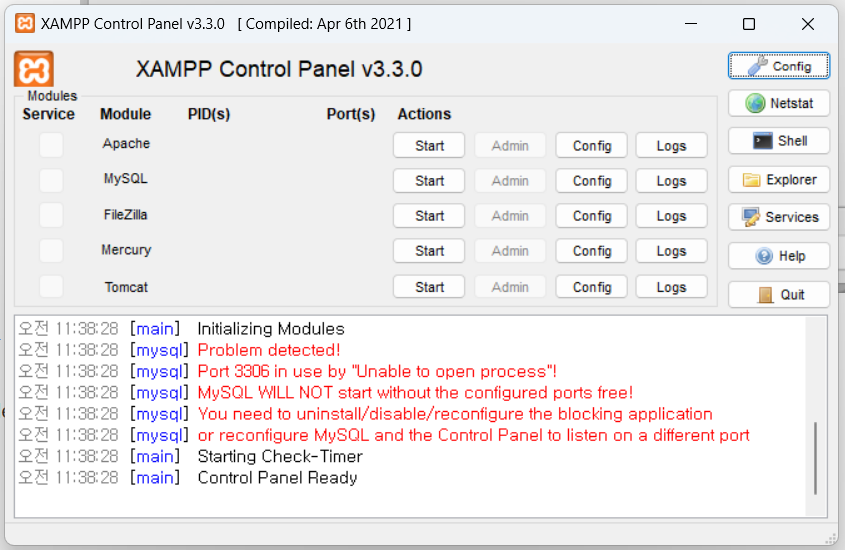Click the 'Control Panel Ready' log entry
The height and width of the screenshot is (550, 845).
(277, 478)
